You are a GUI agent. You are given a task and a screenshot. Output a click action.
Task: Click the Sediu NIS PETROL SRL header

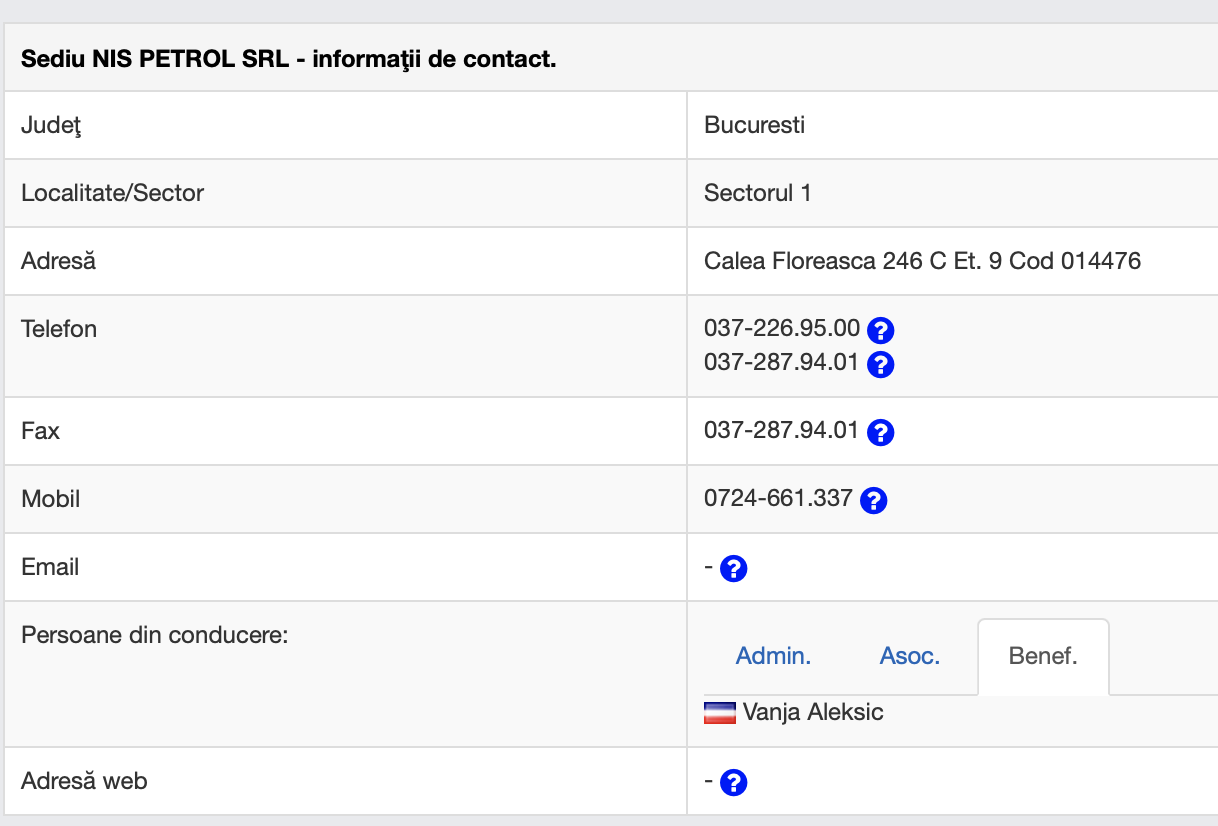[288, 59]
